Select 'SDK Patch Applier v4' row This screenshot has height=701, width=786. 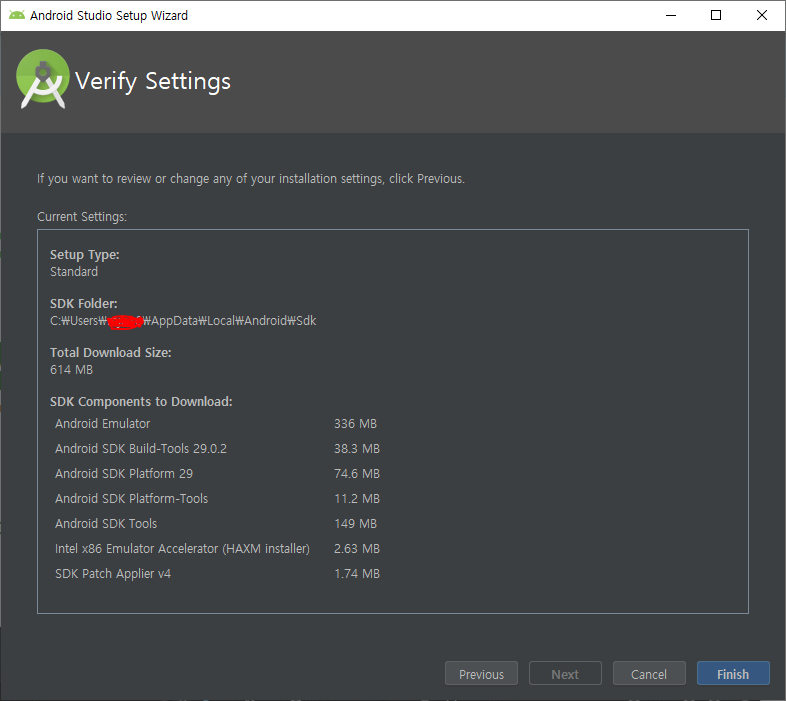216,574
